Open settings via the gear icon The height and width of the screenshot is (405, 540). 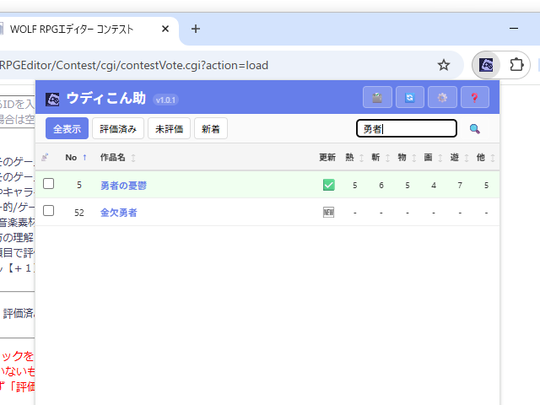point(442,97)
